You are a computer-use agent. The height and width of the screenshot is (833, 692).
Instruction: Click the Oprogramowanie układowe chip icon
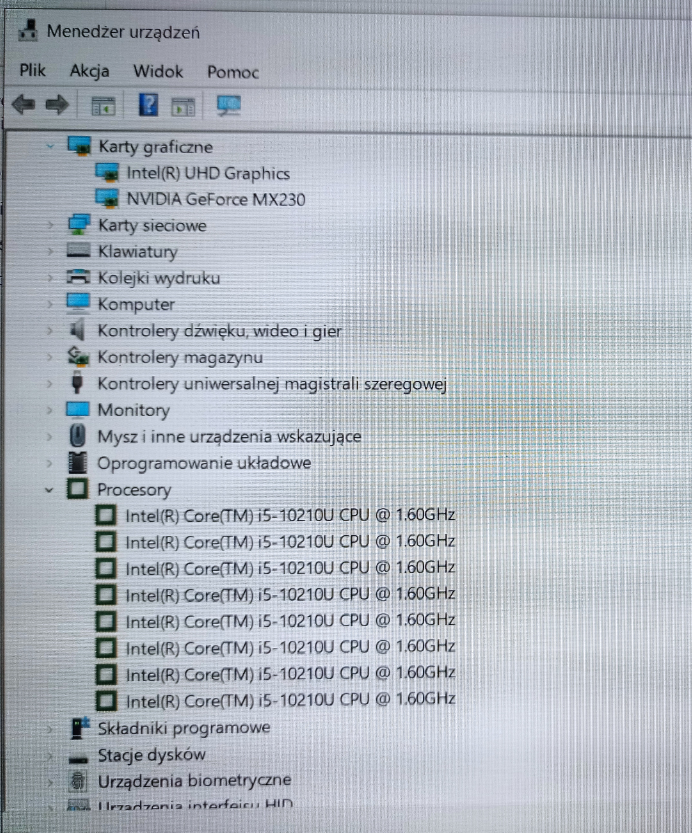tap(78, 463)
